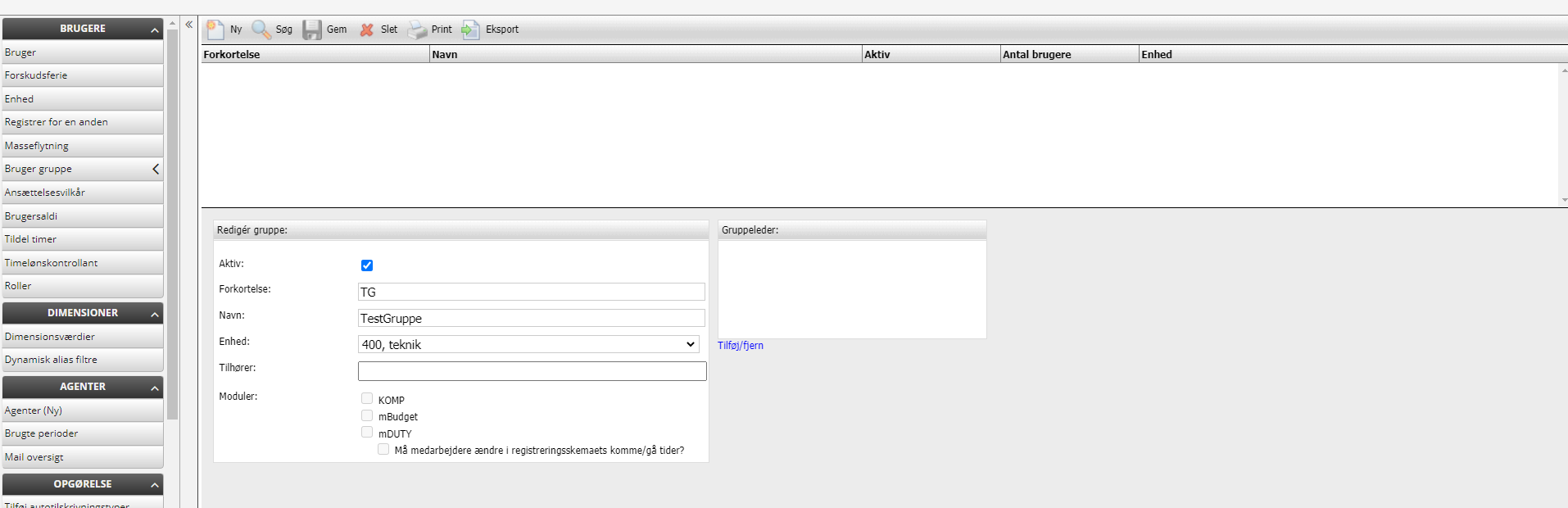Collapse the DIMENSIONER section header

155,314
